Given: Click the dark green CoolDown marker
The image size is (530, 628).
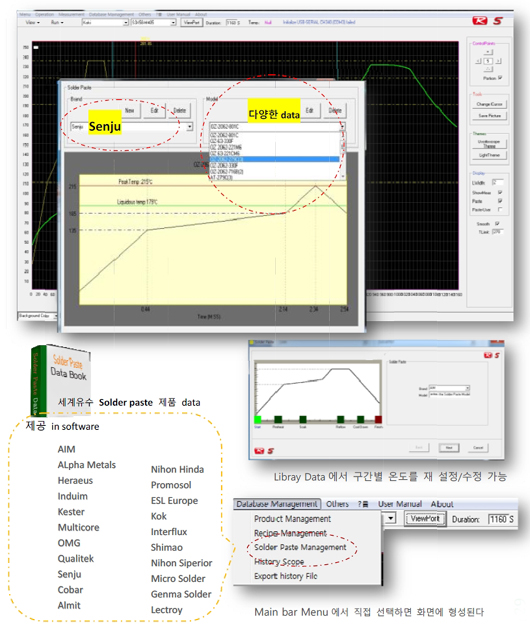Looking at the screenshot, I should 361,419.
